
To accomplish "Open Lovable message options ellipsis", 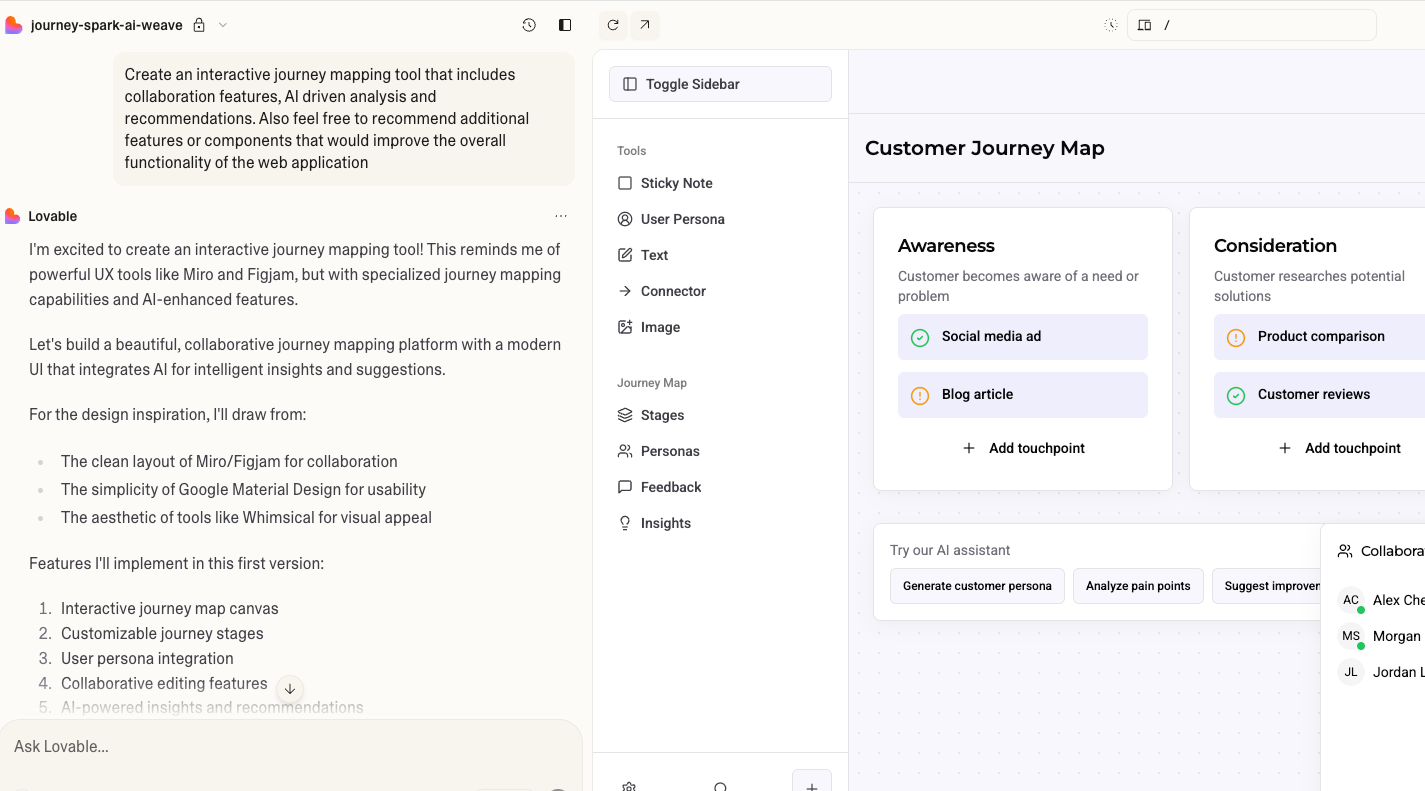I will pos(561,216).
